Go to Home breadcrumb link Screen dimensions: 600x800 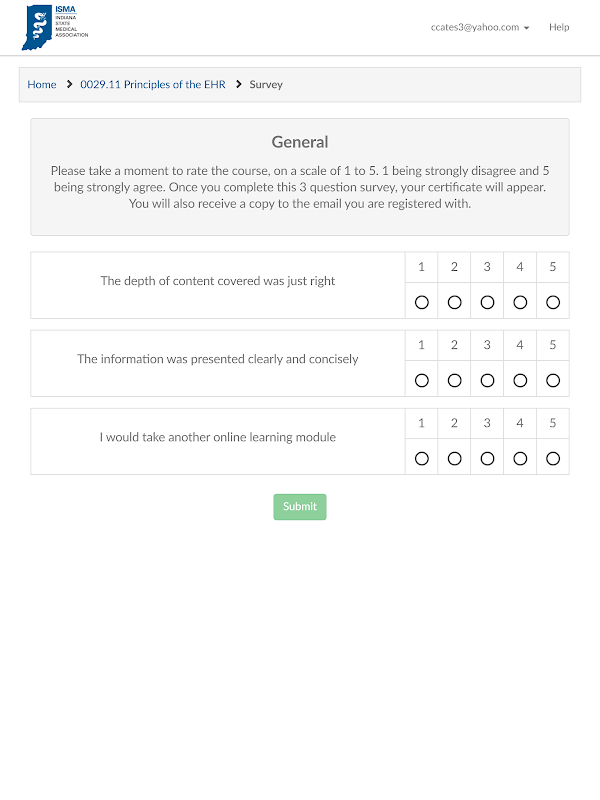42,85
